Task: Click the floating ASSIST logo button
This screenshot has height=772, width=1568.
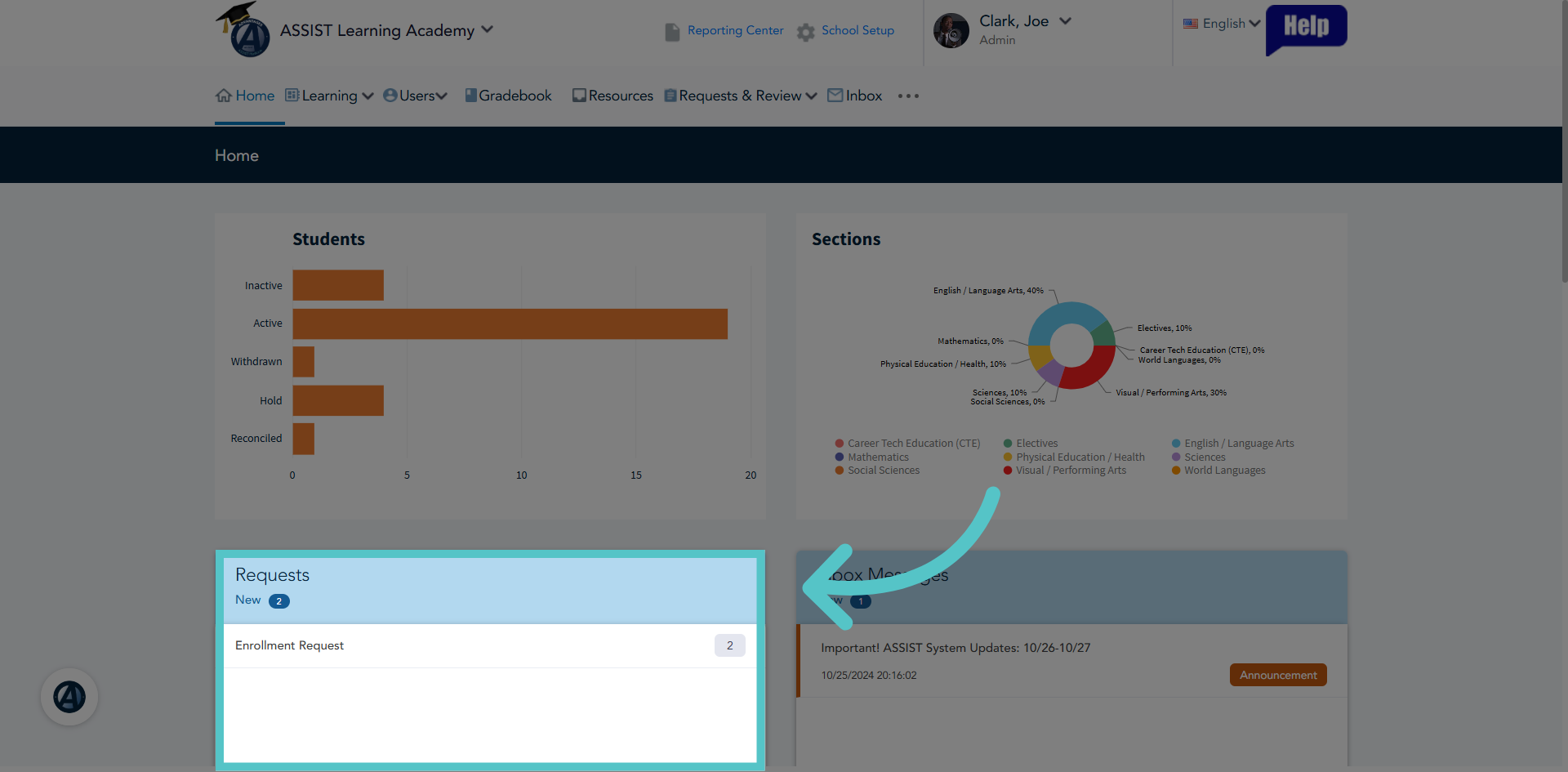Action: click(69, 697)
